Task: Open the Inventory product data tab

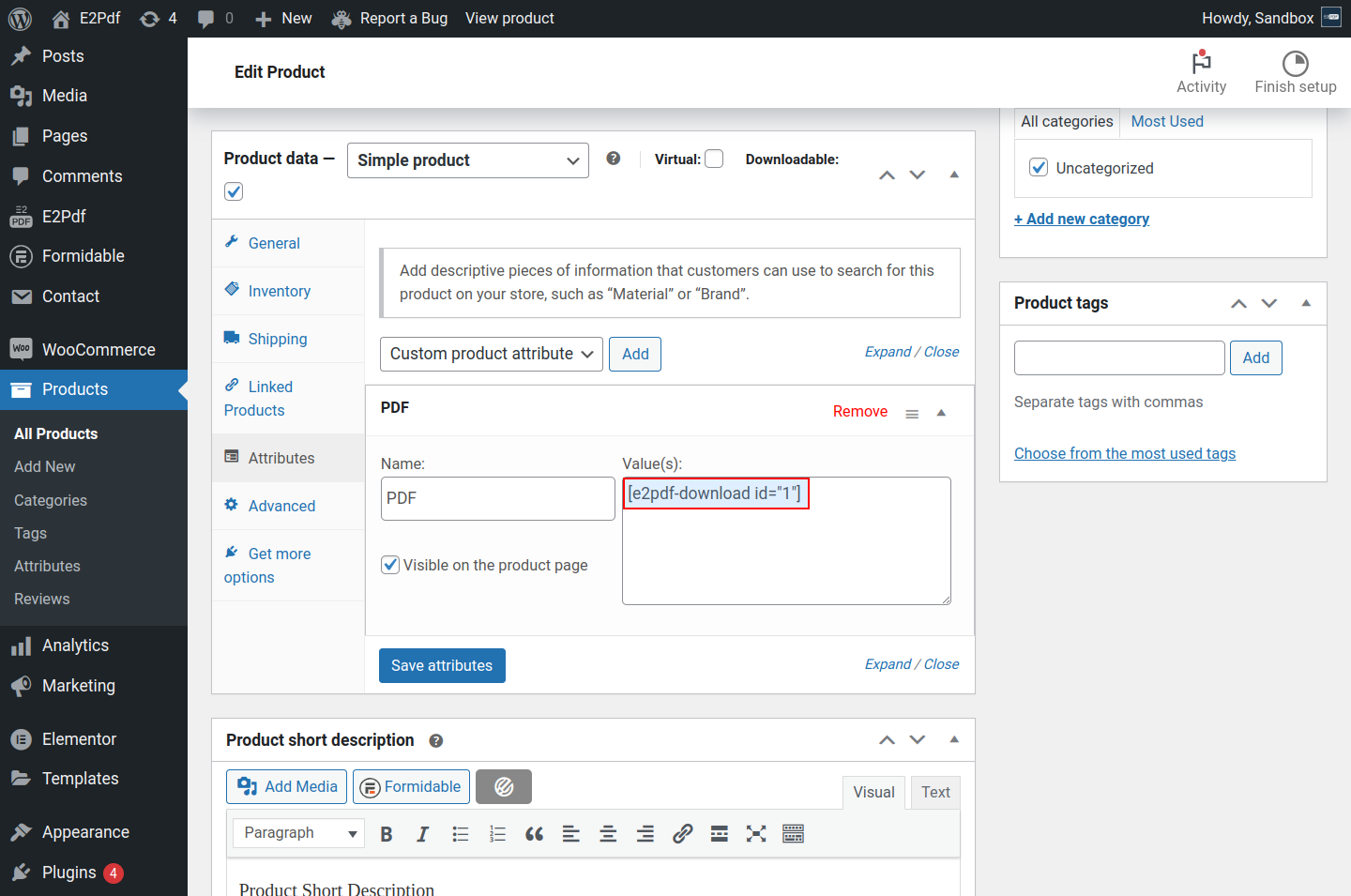Action: (279, 291)
